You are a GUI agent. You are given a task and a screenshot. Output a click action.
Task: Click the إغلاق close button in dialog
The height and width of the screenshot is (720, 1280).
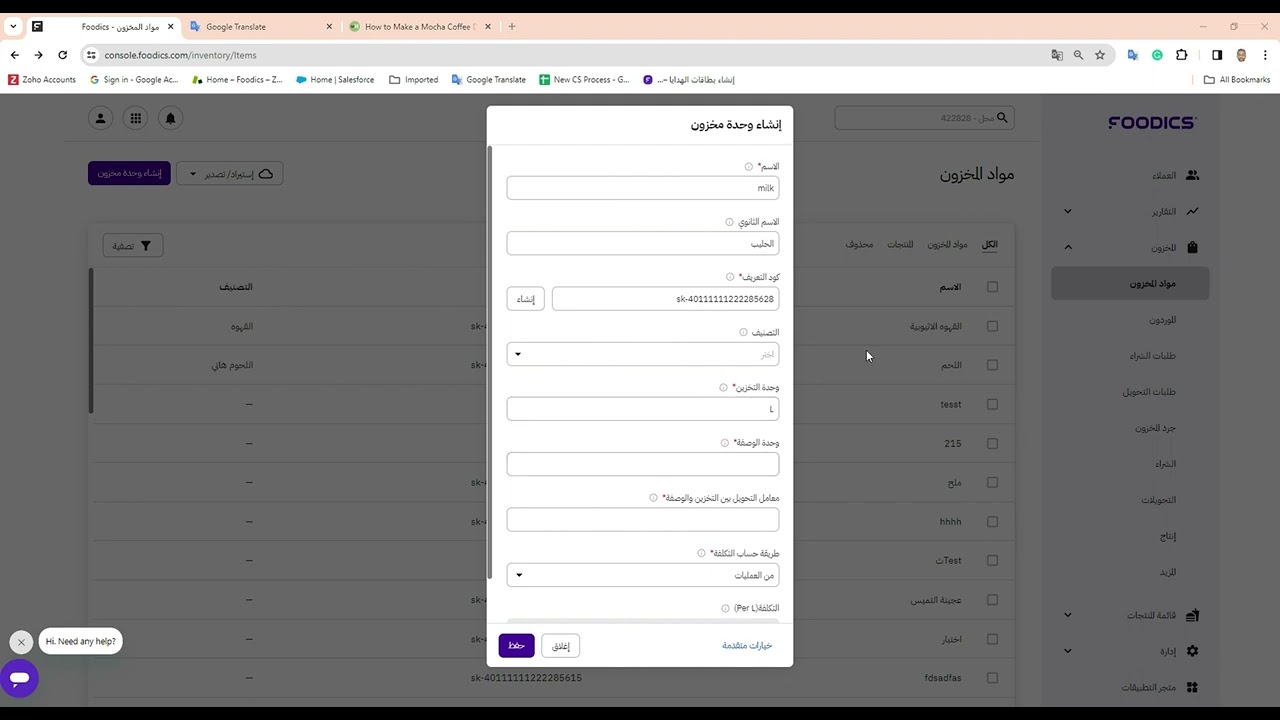(561, 646)
